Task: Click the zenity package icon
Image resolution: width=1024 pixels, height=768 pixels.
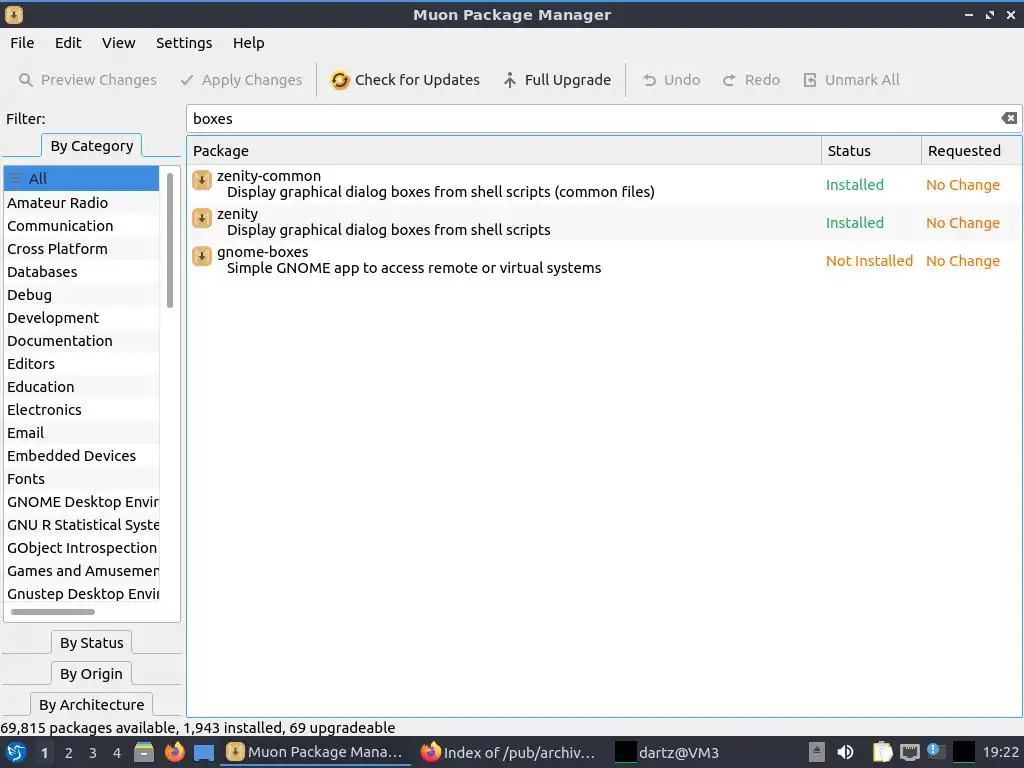Action: (x=202, y=217)
